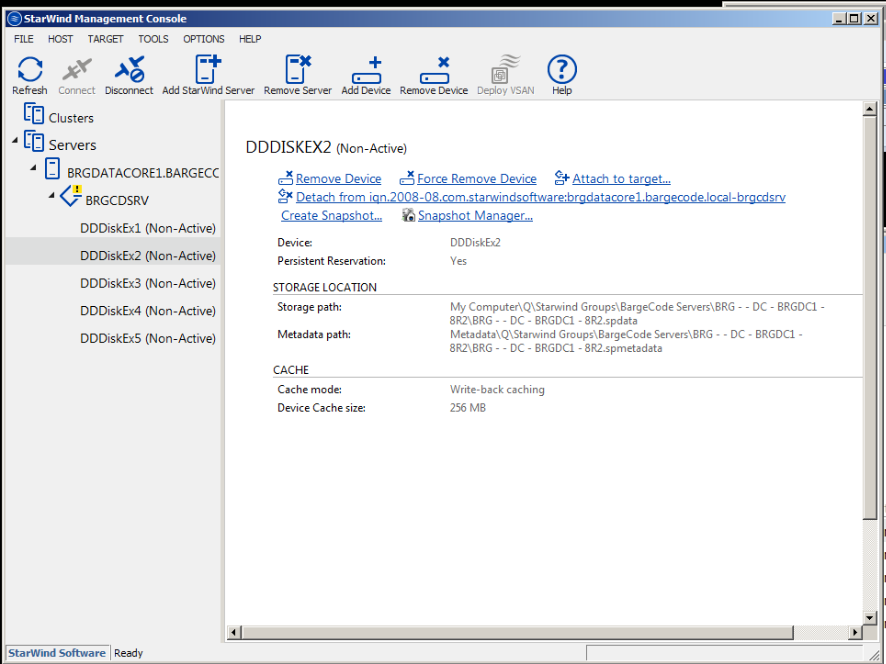Screen dimensions: 886x664
Task: Click the Detach from target icon
Action: click(x=285, y=196)
